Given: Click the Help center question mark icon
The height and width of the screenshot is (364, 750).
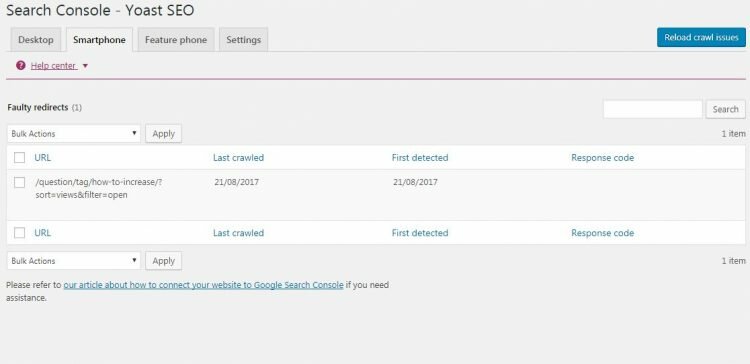Looking at the screenshot, I should tap(21, 66).
